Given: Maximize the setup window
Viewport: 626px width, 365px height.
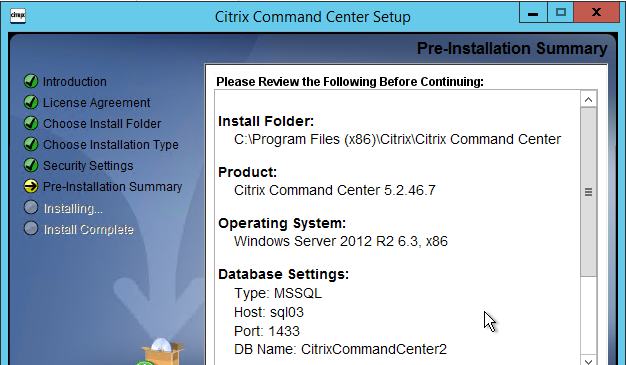Looking at the screenshot, I should point(560,13).
